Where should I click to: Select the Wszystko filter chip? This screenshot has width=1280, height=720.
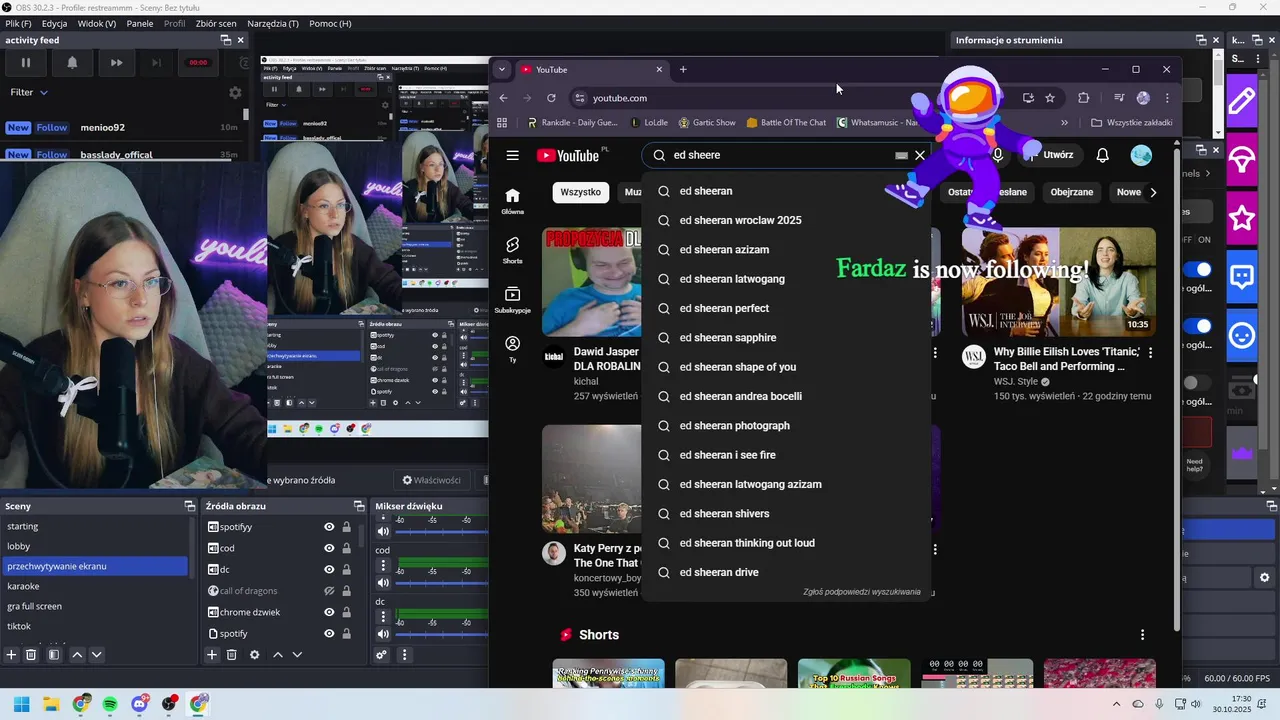click(x=580, y=192)
